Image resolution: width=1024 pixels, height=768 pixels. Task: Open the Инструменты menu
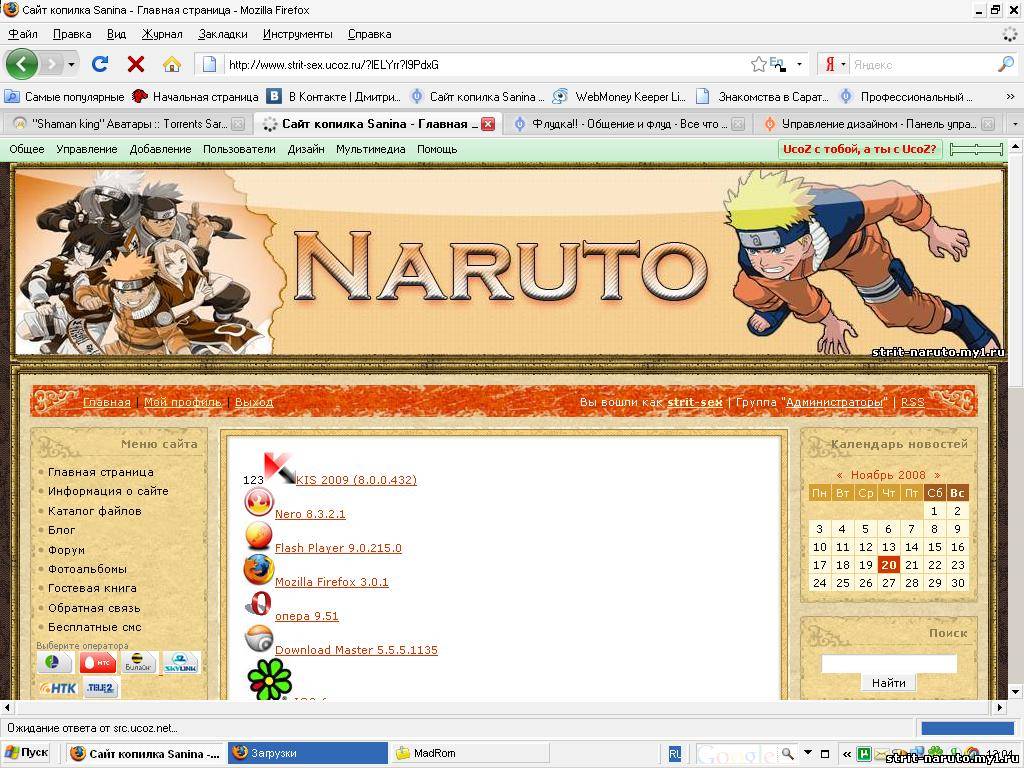pyautogui.click(x=297, y=34)
